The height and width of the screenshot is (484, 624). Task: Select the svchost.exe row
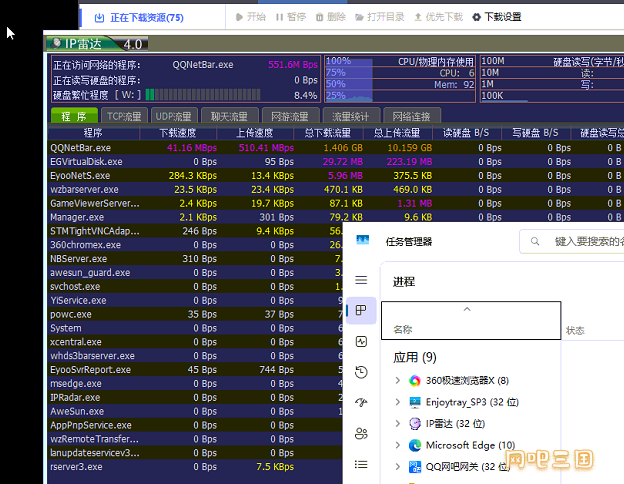(195, 287)
